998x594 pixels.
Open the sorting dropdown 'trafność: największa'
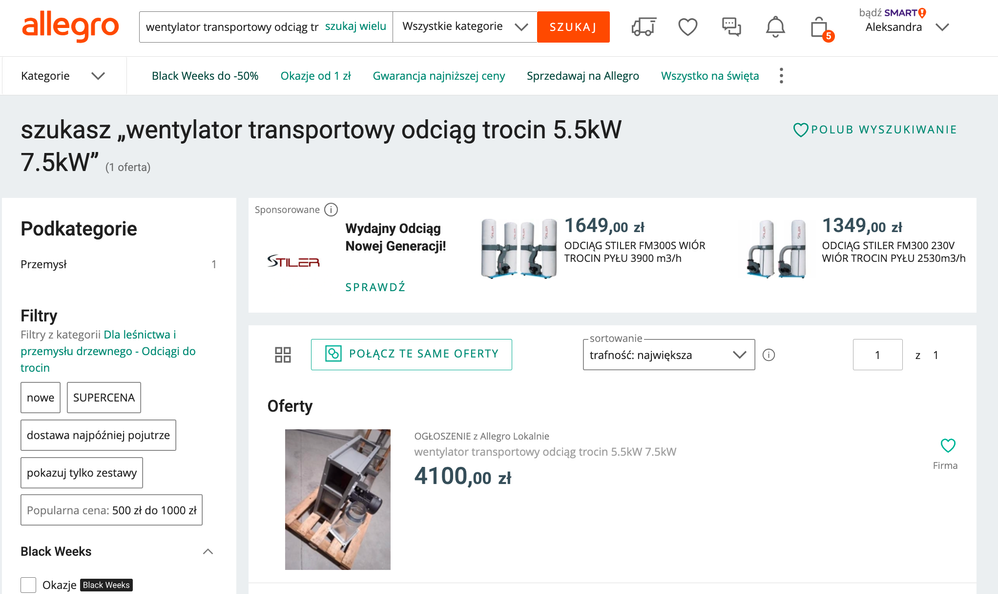click(x=669, y=355)
